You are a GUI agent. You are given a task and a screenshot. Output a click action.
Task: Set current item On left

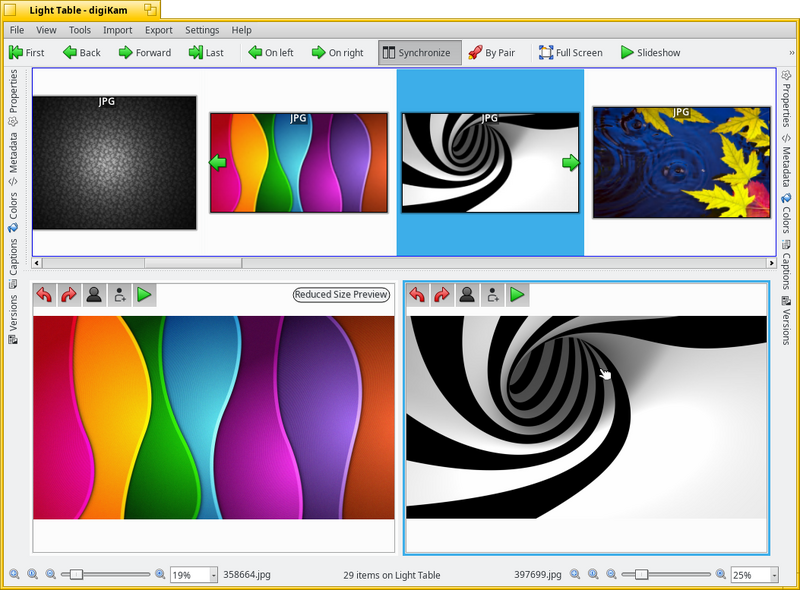(x=270, y=53)
